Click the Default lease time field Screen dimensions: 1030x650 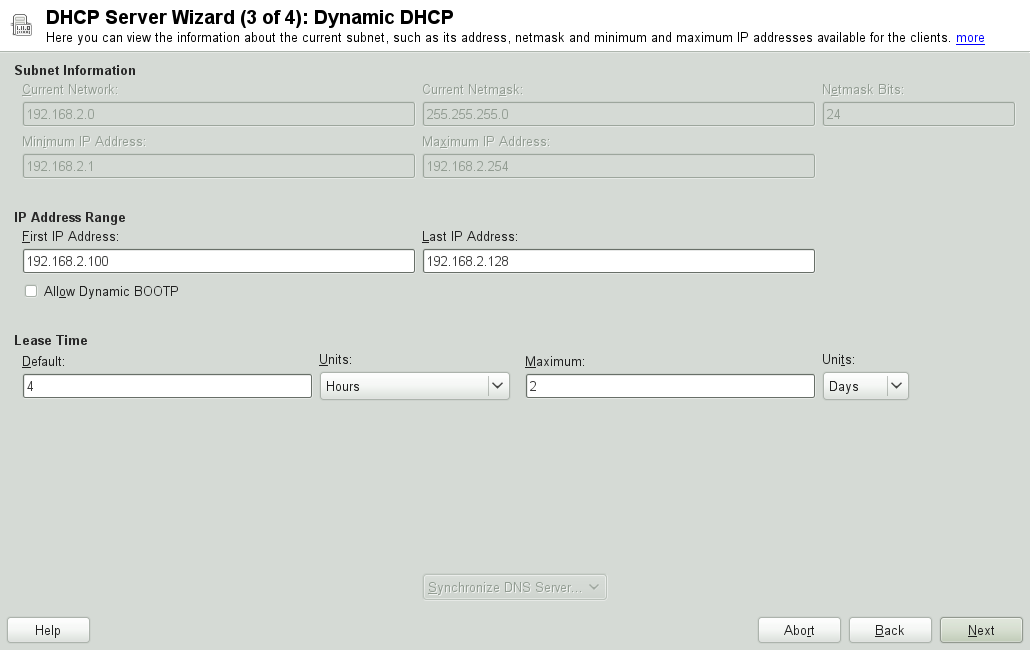coord(166,385)
